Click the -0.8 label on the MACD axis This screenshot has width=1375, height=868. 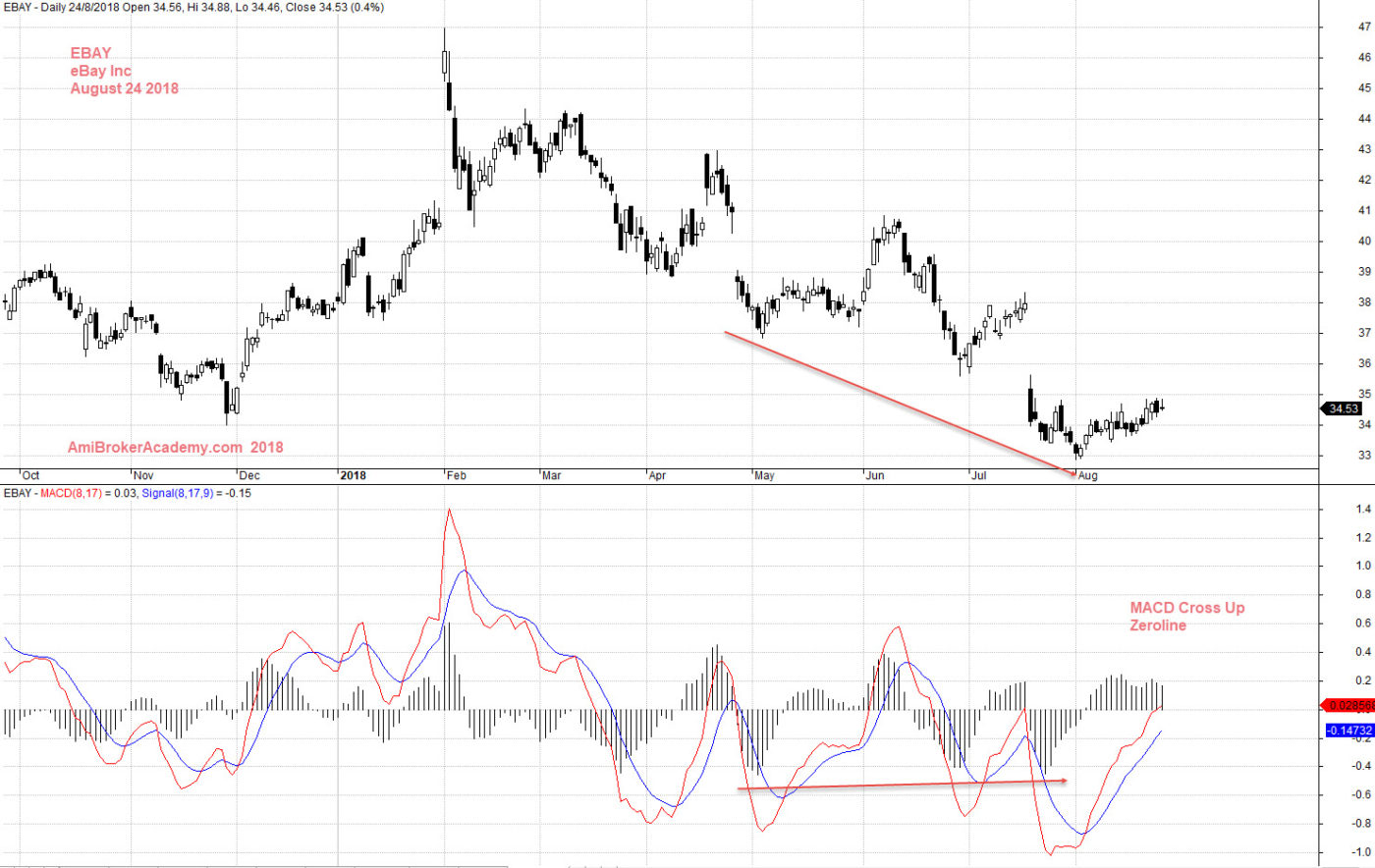1361,823
